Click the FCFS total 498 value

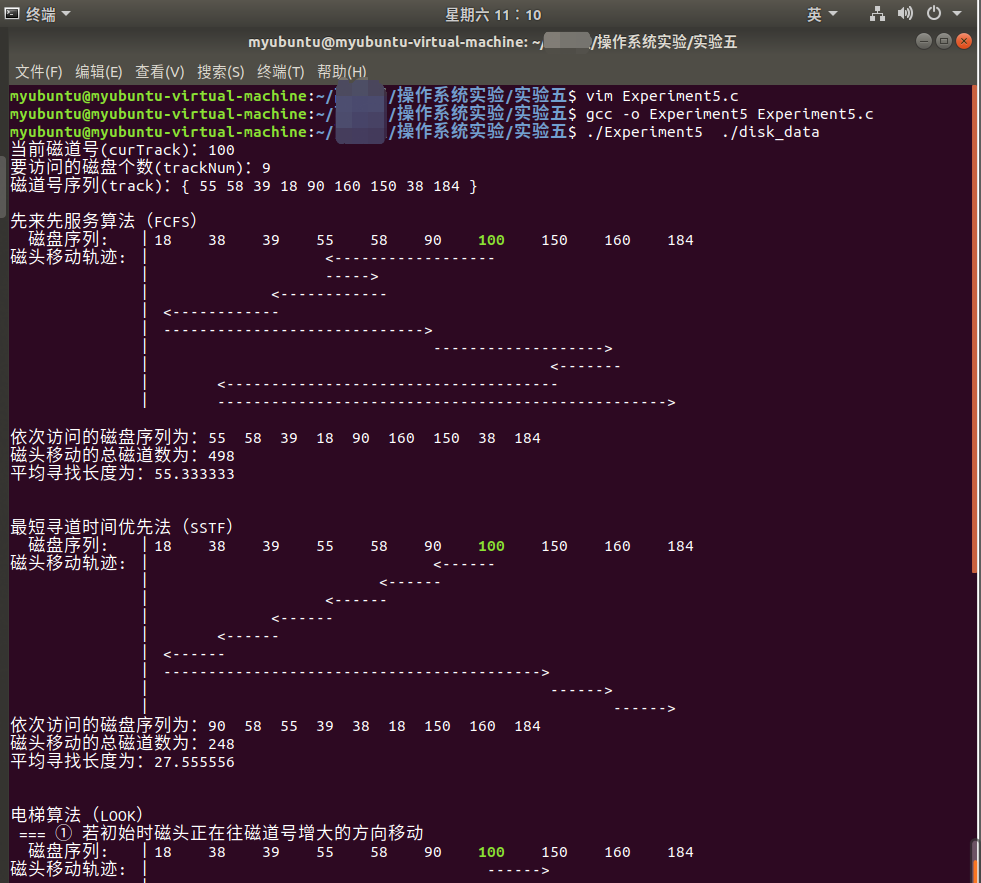(221, 456)
